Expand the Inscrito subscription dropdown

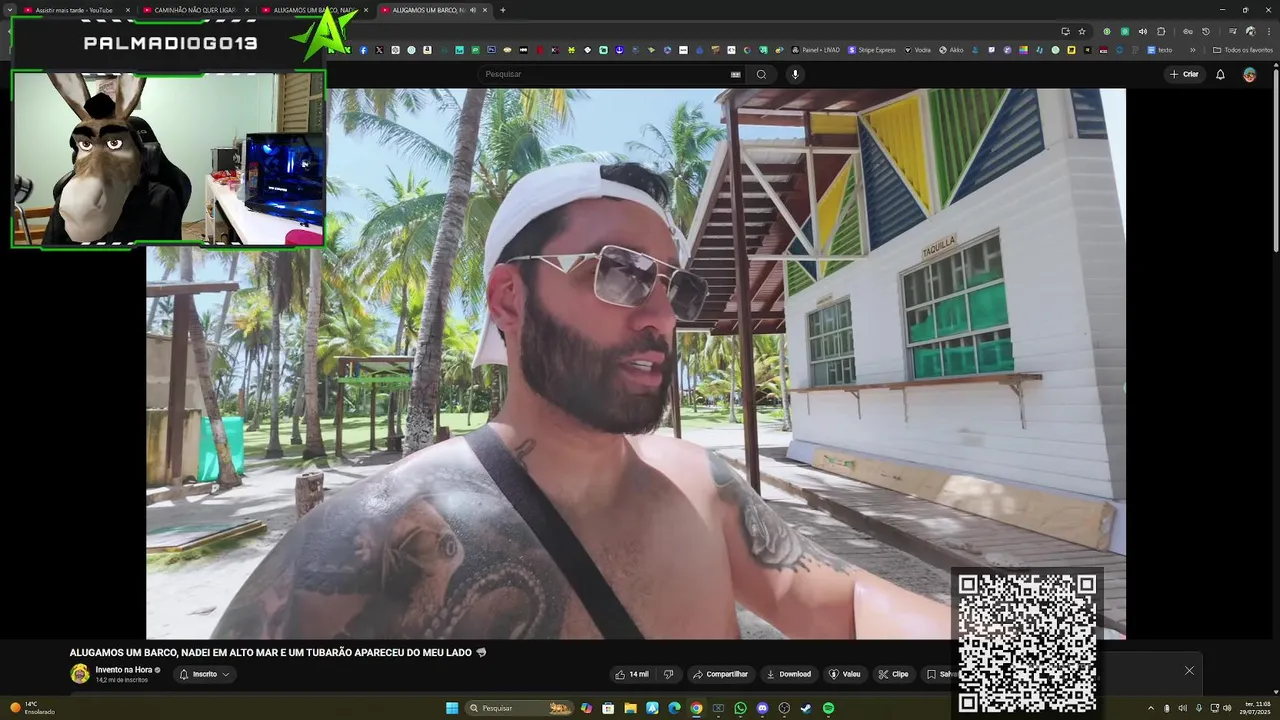[205, 674]
